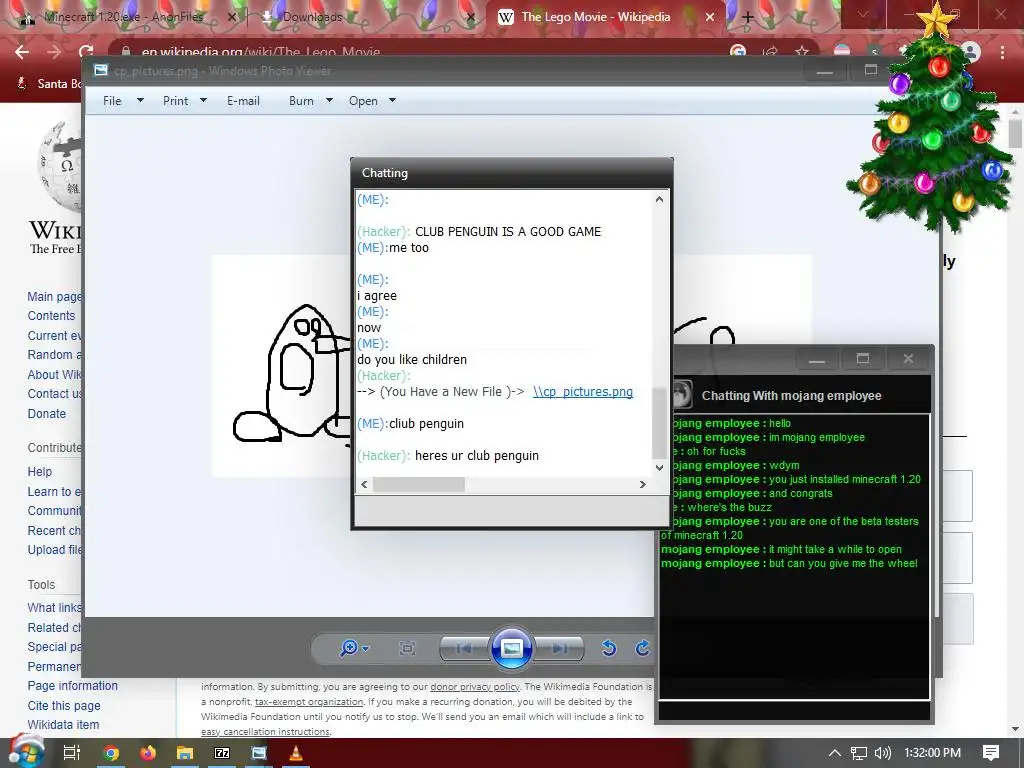Click the Chatting window scroll down arrow
This screenshot has height=768, width=1024.
tap(659, 468)
